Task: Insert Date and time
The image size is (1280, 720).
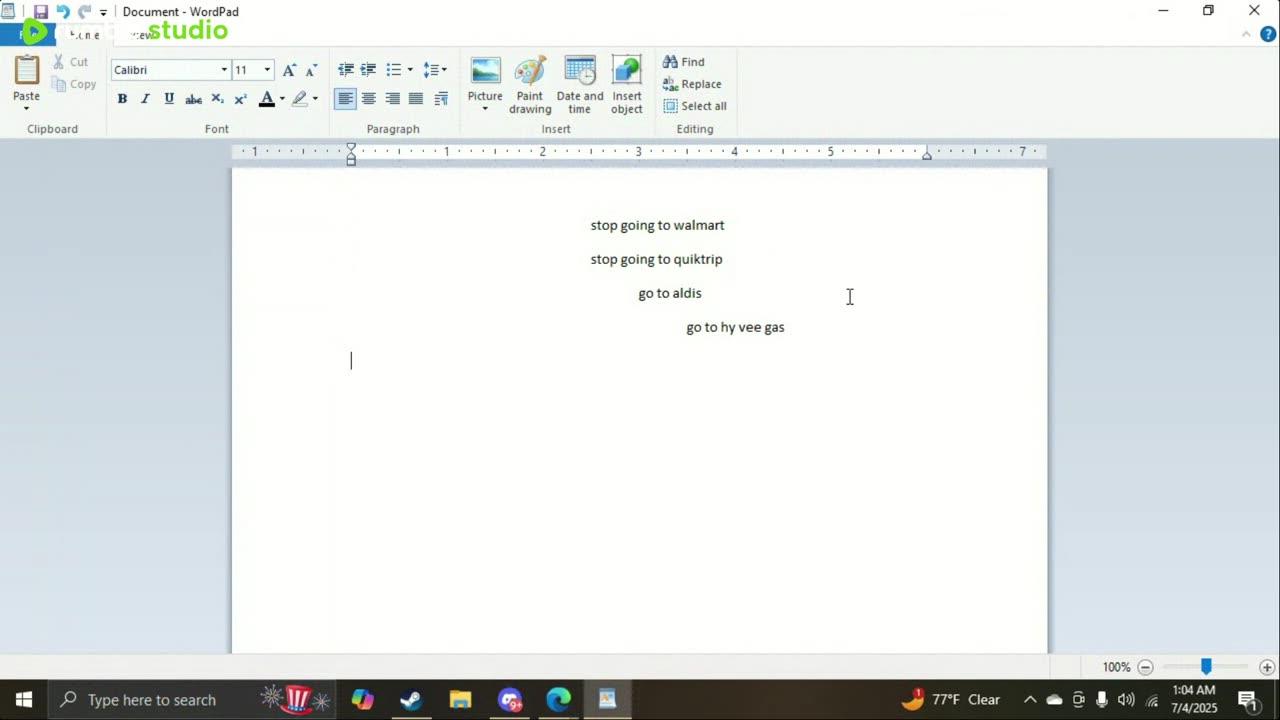Action: [x=580, y=85]
